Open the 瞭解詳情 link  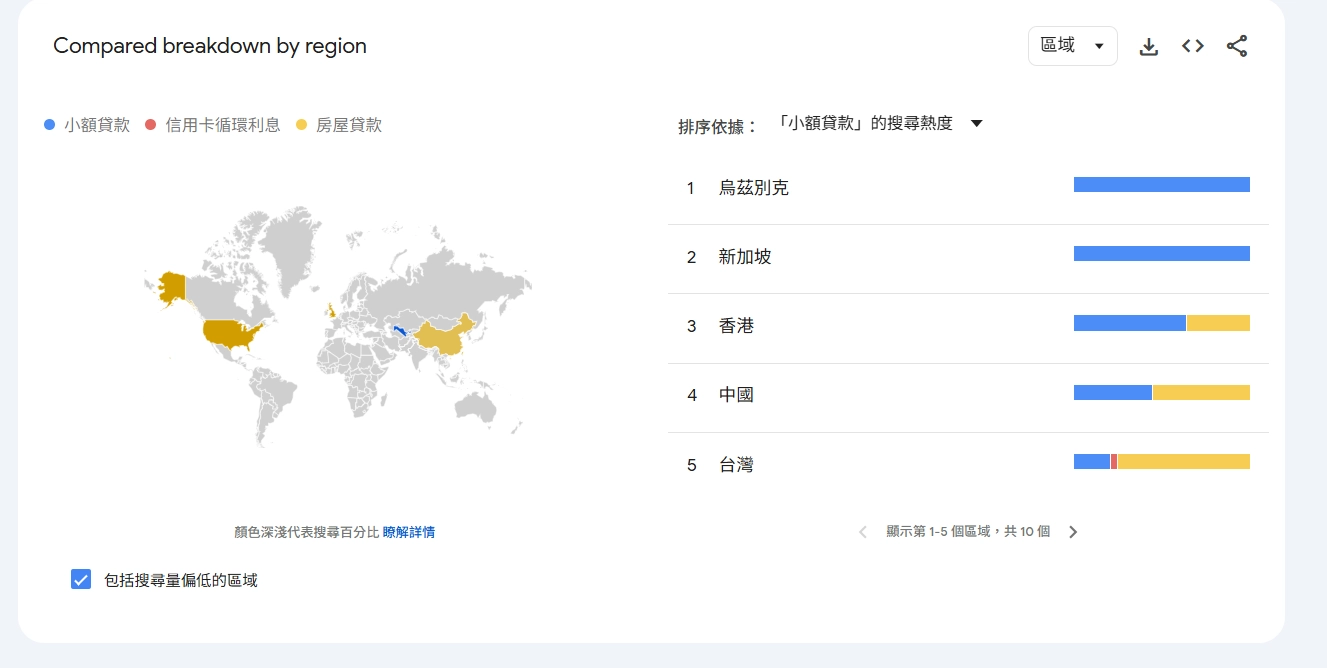411,531
